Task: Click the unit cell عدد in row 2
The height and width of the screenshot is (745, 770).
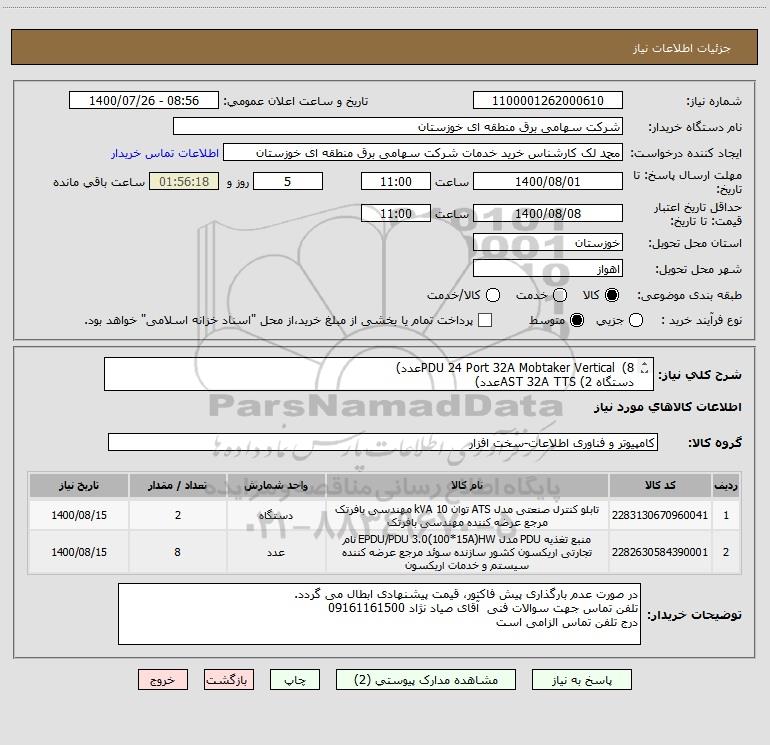Action: tap(276, 552)
